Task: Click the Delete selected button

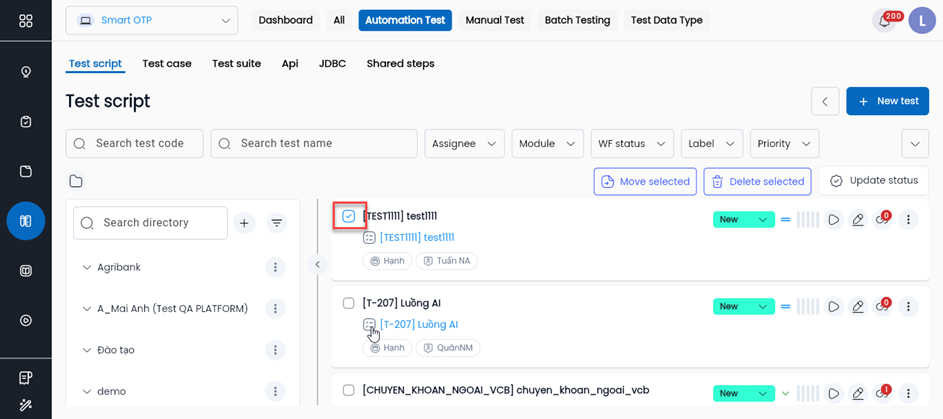Action: point(756,181)
